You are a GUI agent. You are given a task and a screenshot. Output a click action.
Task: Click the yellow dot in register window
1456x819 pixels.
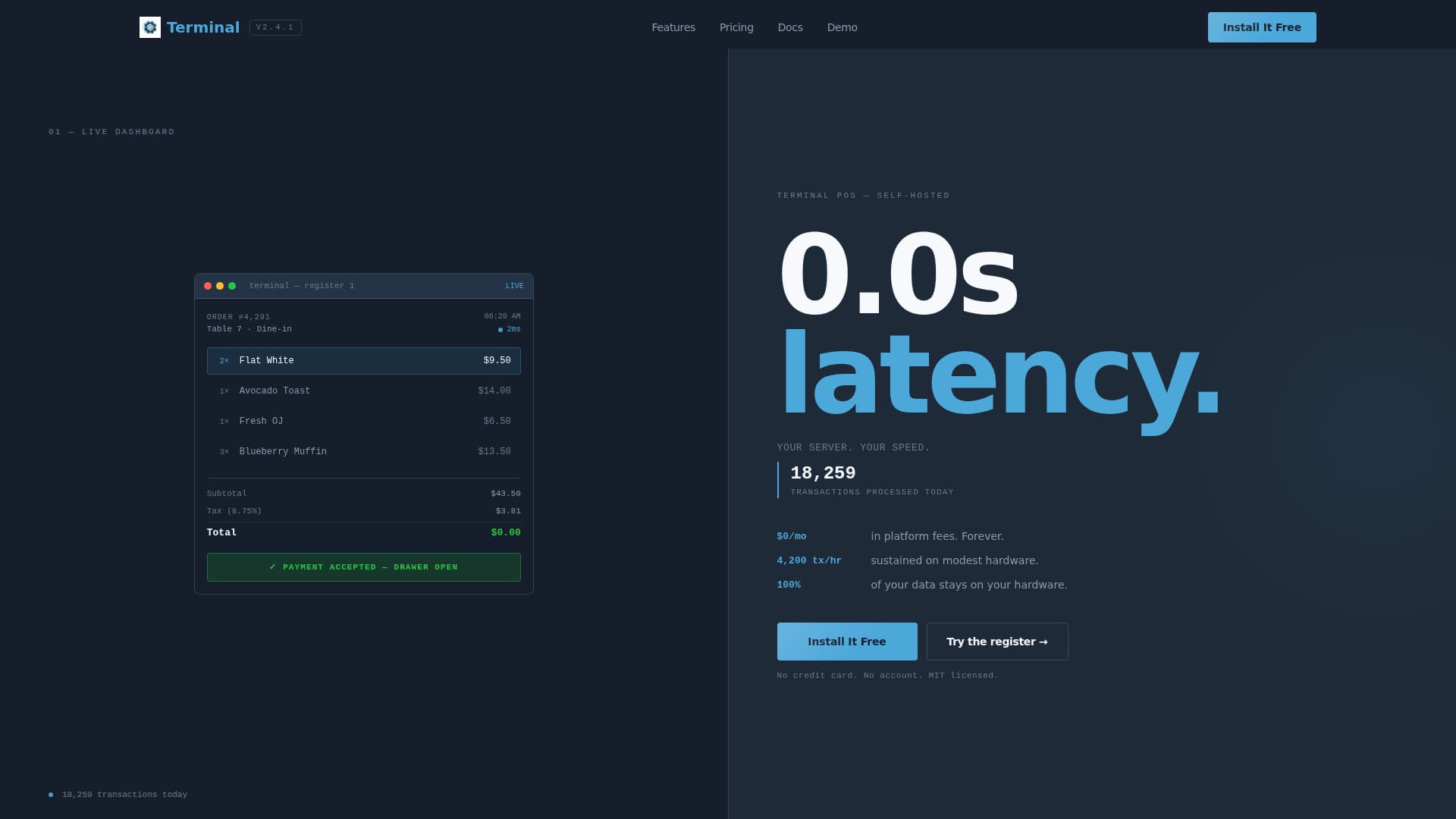click(220, 286)
